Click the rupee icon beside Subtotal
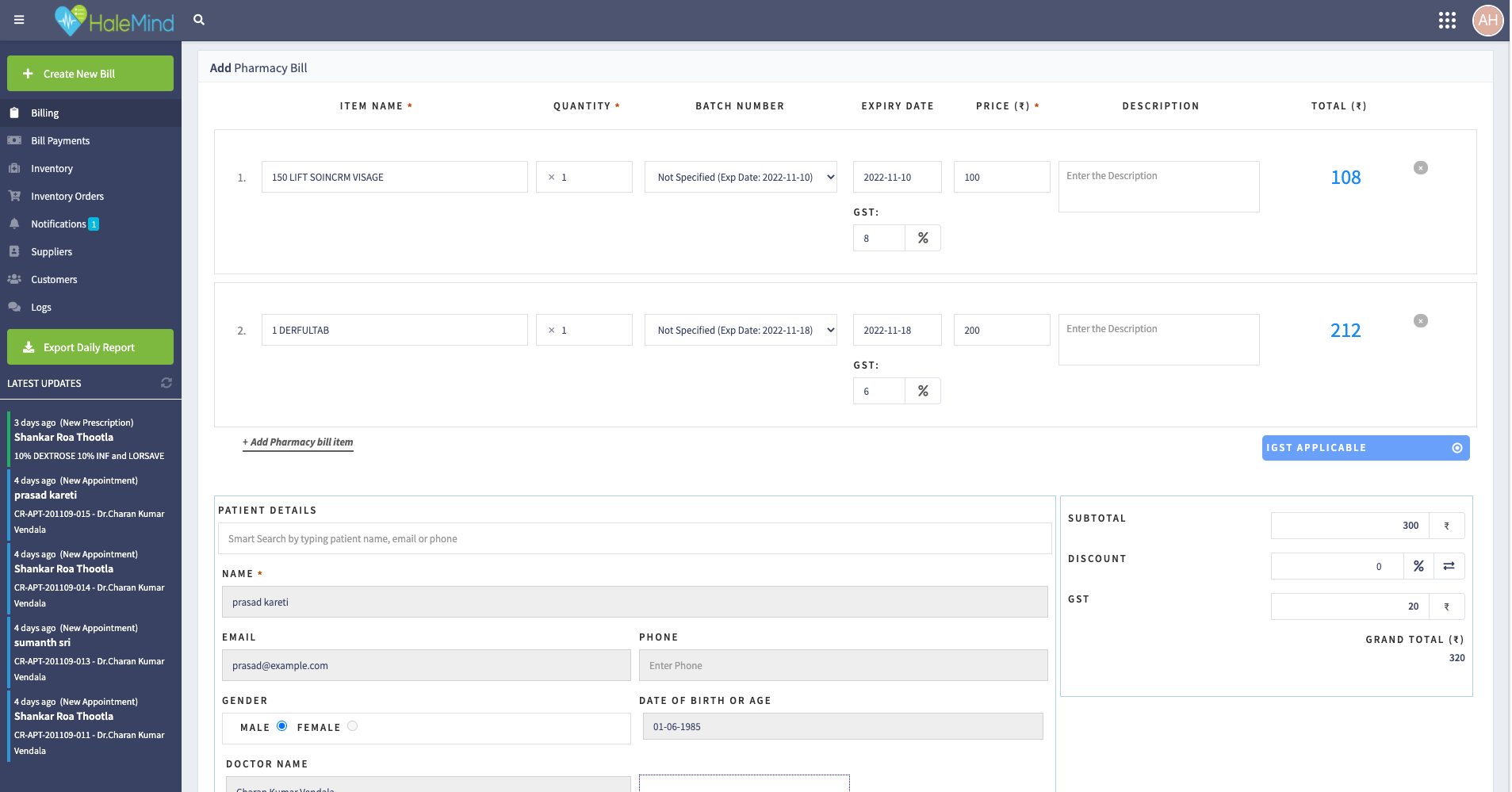 pyautogui.click(x=1447, y=526)
